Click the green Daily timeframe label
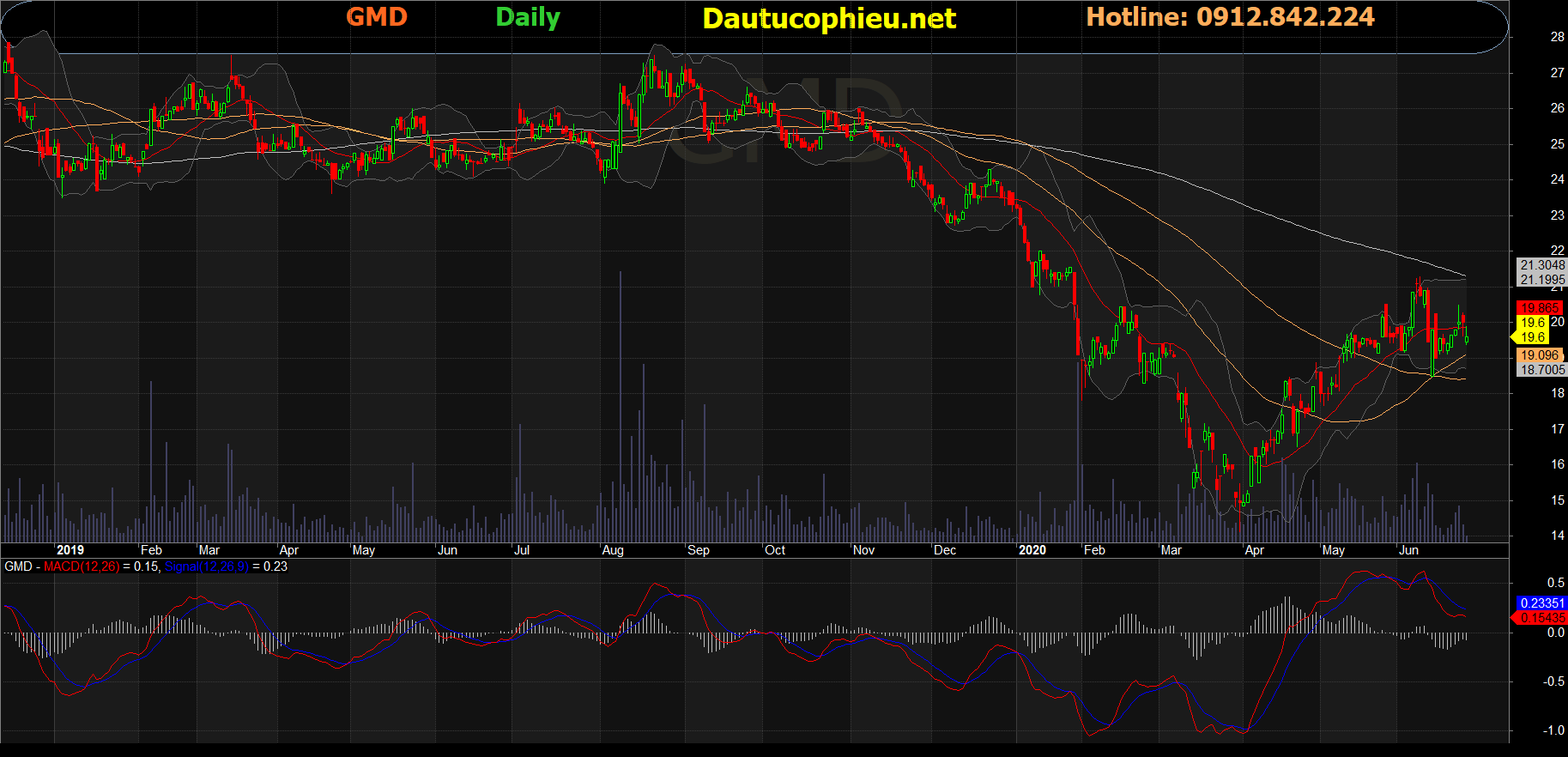 pos(528,18)
